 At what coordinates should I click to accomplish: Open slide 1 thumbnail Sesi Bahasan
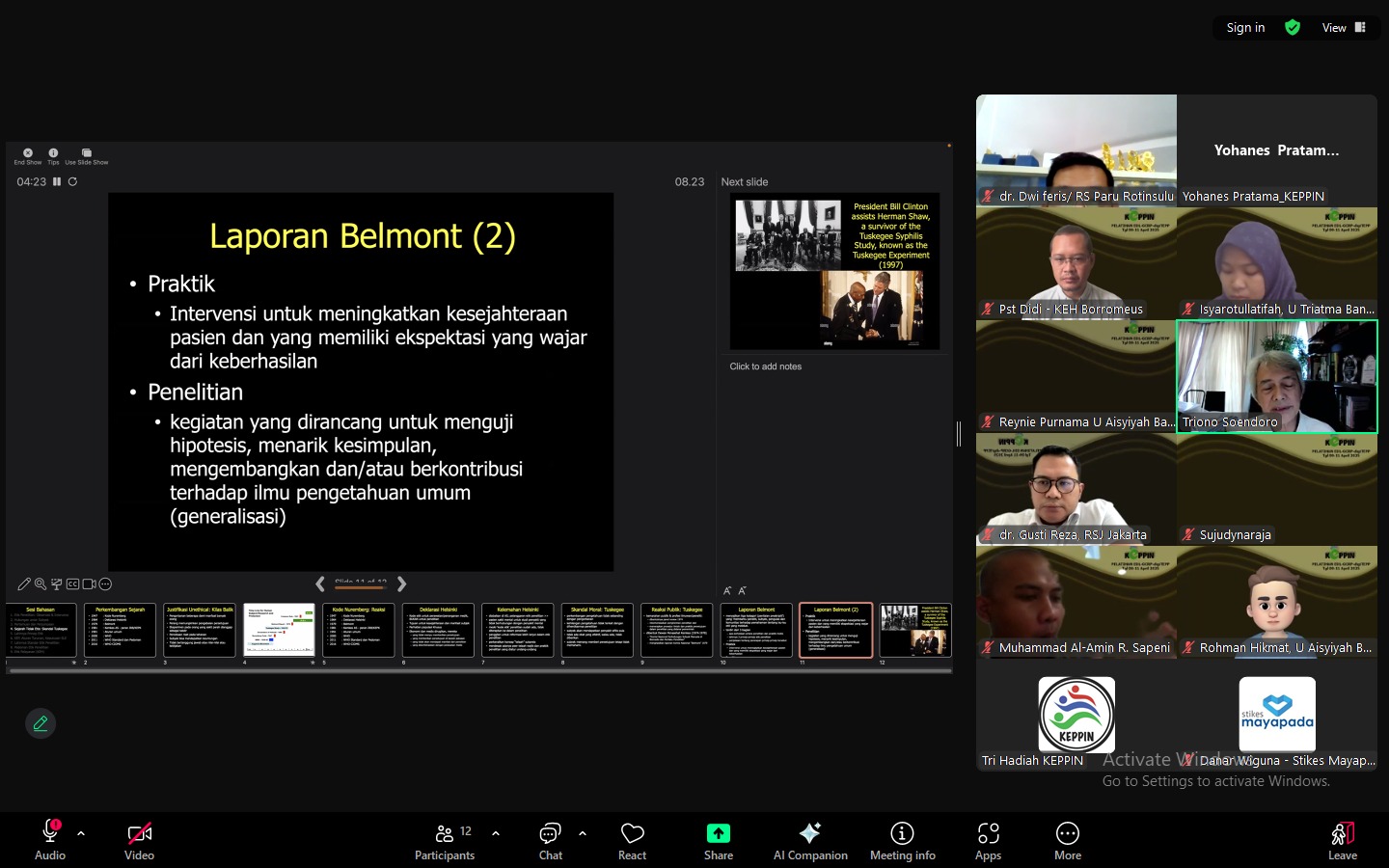pos(41,631)
